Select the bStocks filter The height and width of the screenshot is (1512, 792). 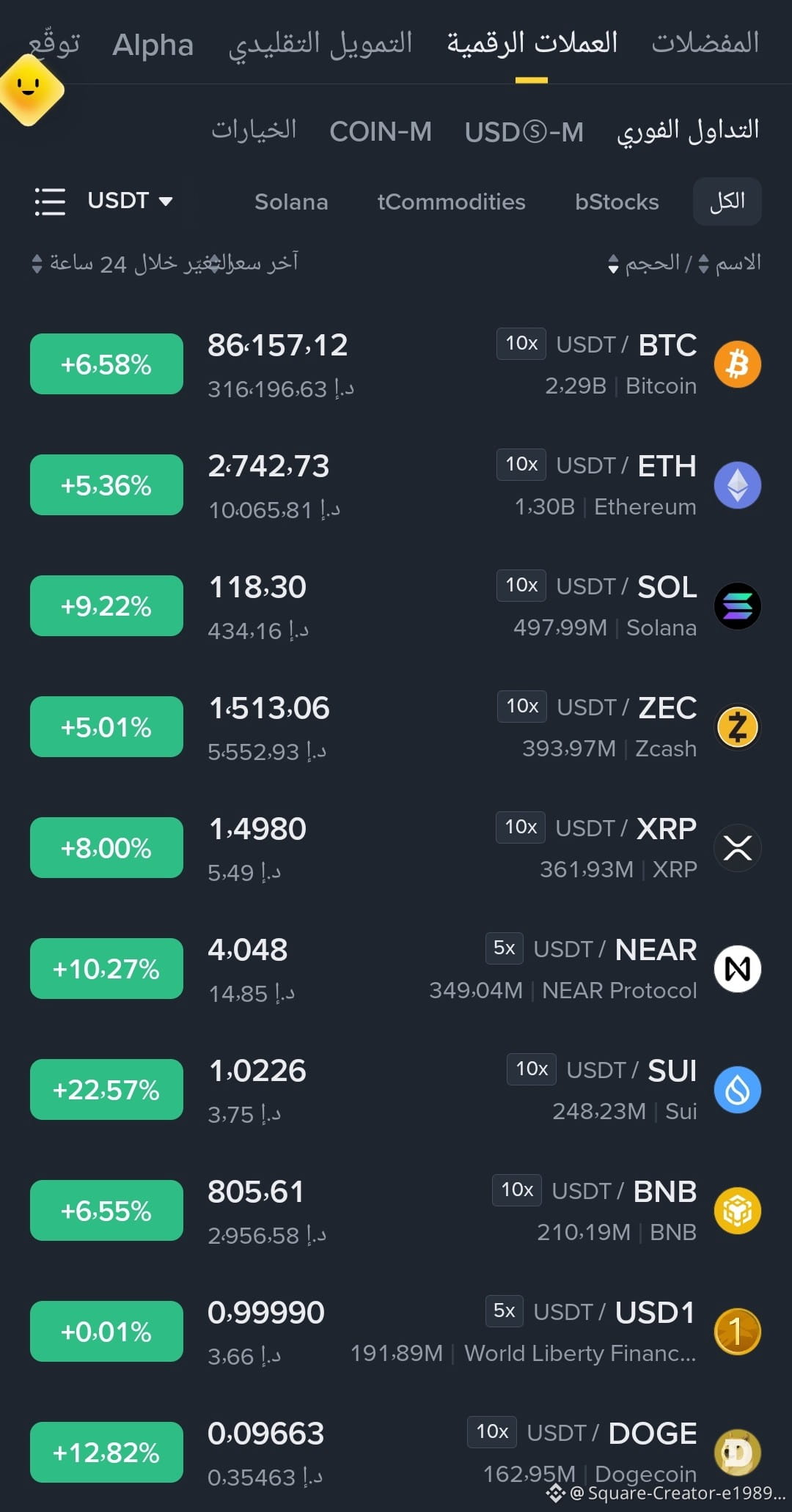pos(617,202)
